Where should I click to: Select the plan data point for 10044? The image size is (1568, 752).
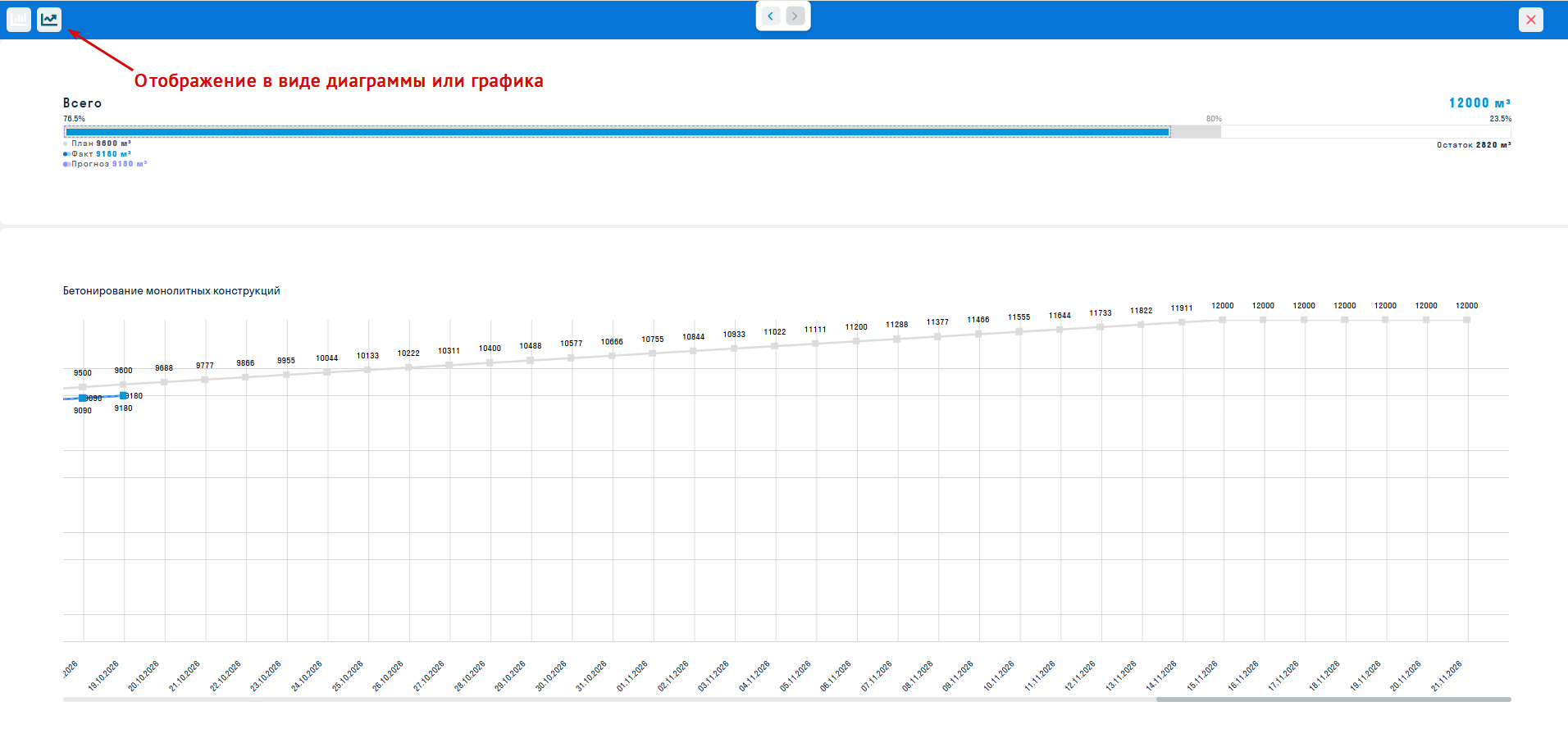[327, 372]
